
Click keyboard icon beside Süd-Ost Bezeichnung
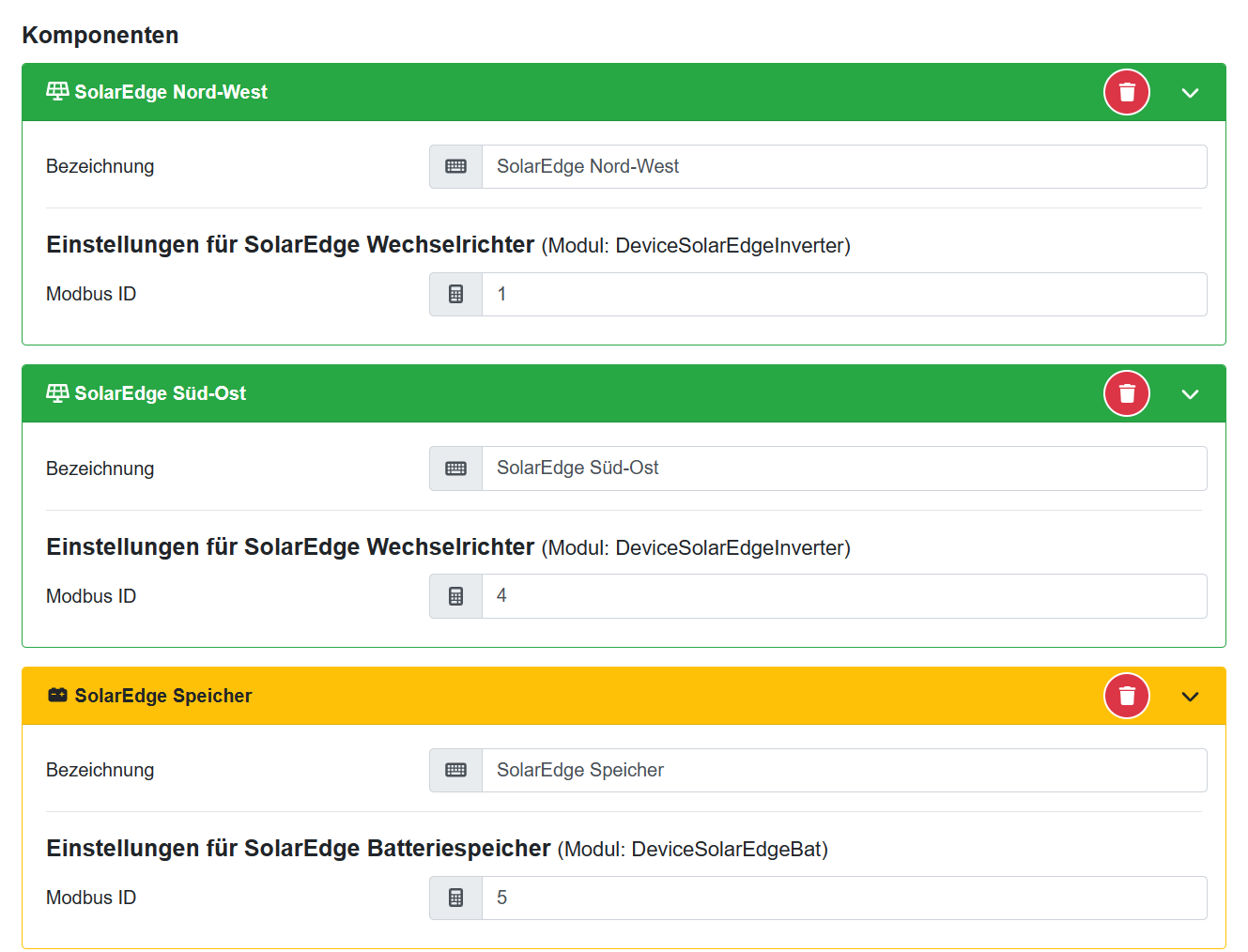[456, 468]
